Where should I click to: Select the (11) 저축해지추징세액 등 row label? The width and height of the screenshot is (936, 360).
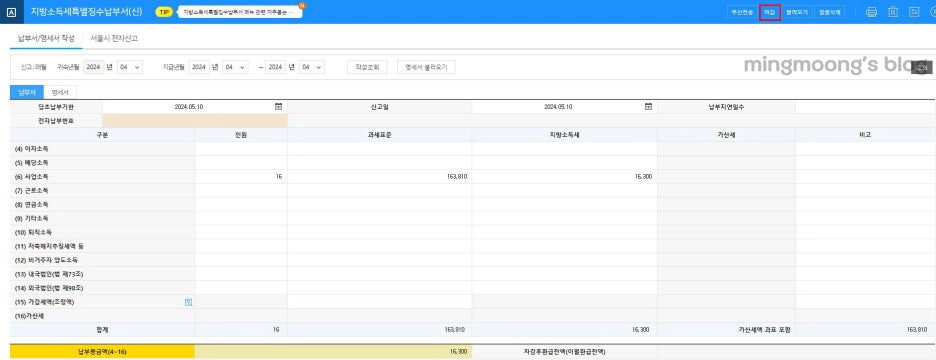[x=50, y=246]
